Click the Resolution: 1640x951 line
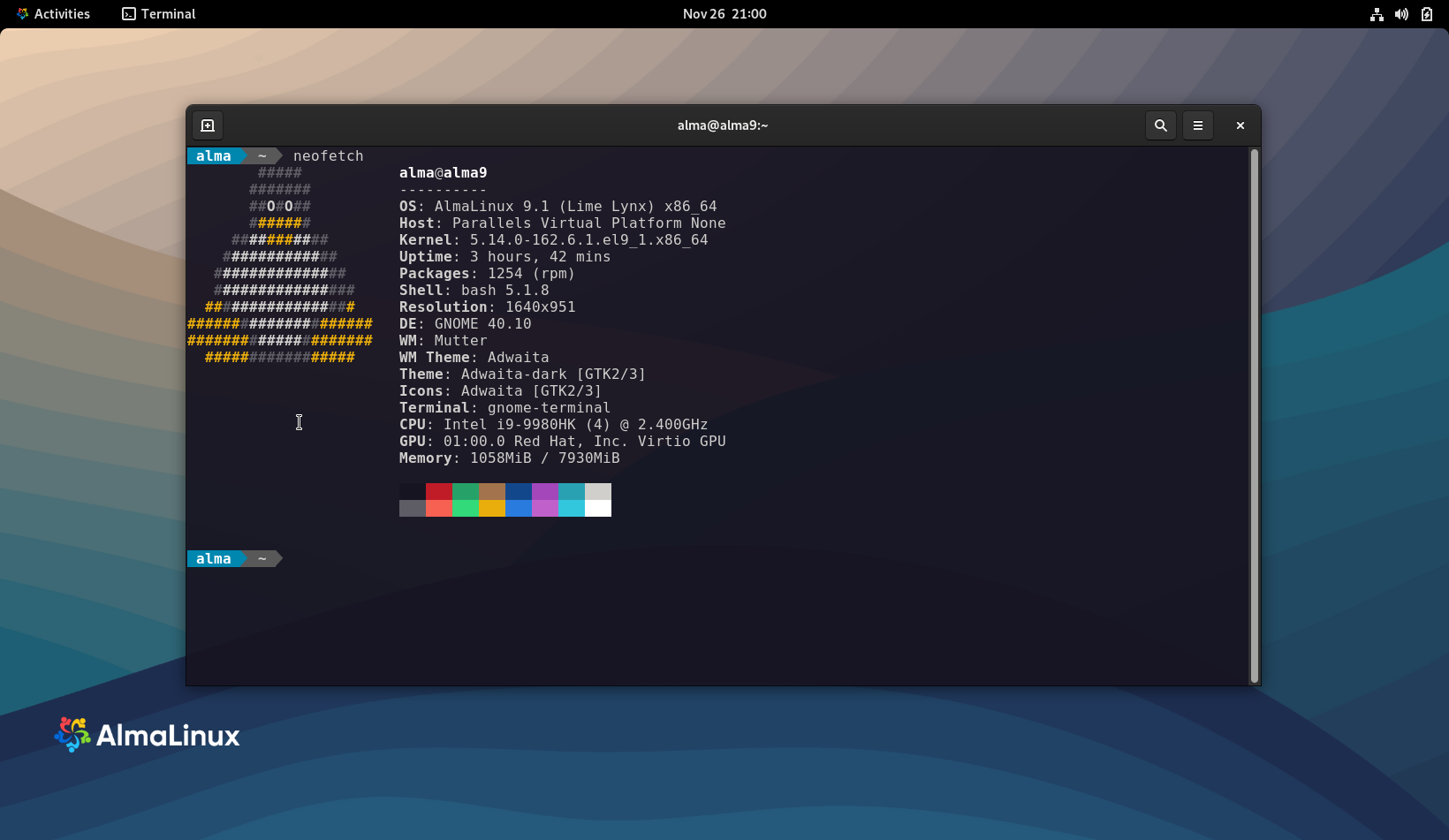Image resolution: width=1449 pixels, height=840 pixels. point(487,307)
